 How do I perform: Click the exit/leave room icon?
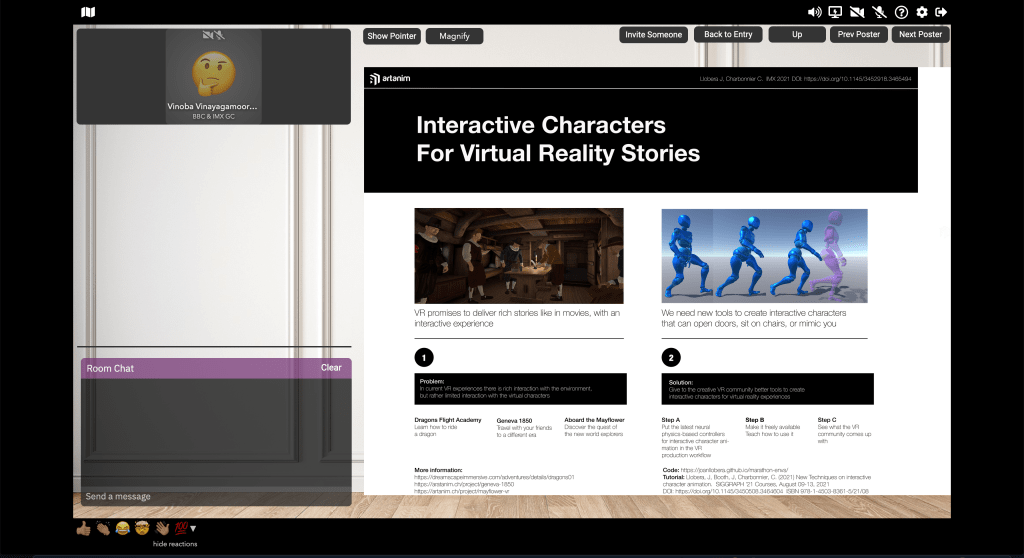(x=941, y=12)
